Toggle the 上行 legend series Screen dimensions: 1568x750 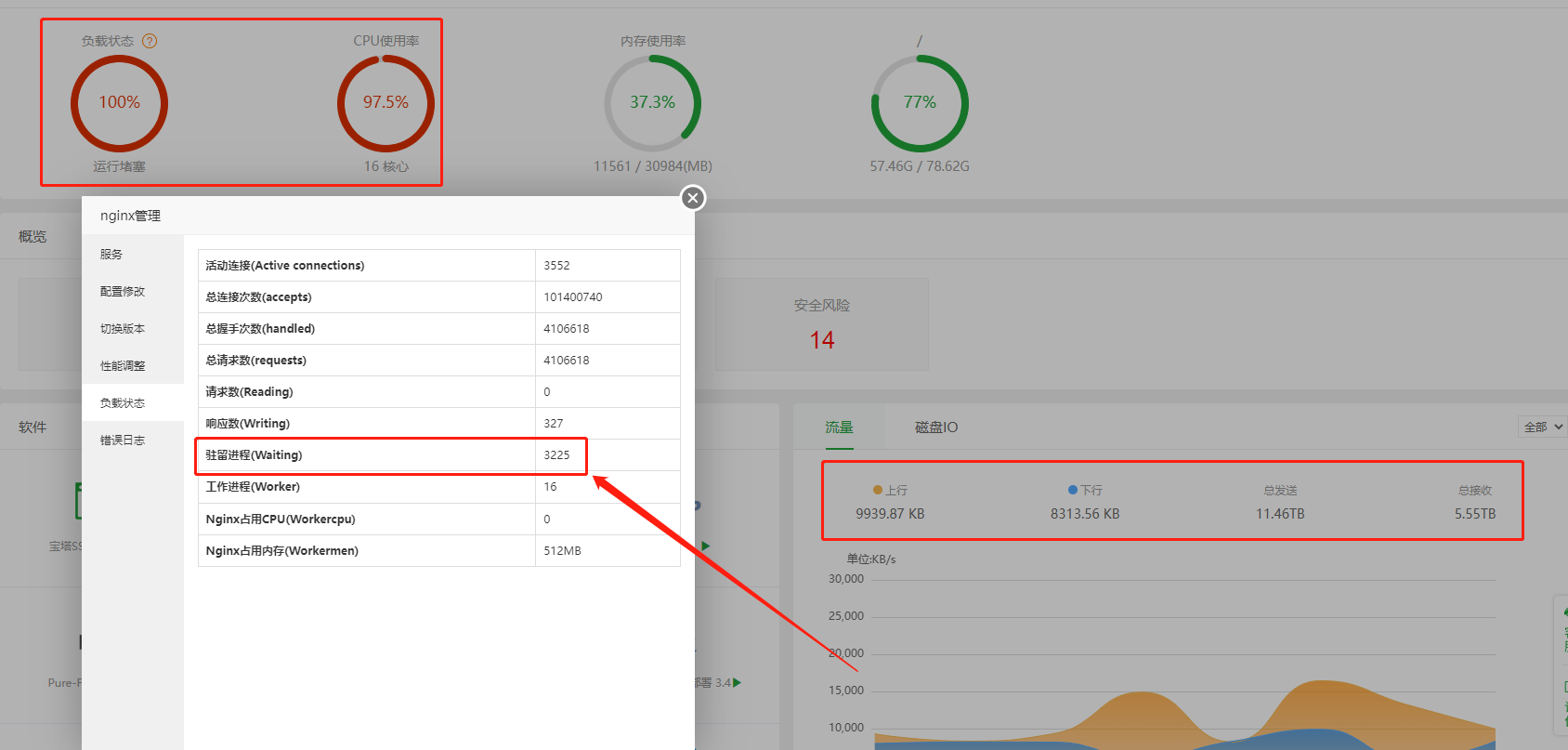pos(890,490)
